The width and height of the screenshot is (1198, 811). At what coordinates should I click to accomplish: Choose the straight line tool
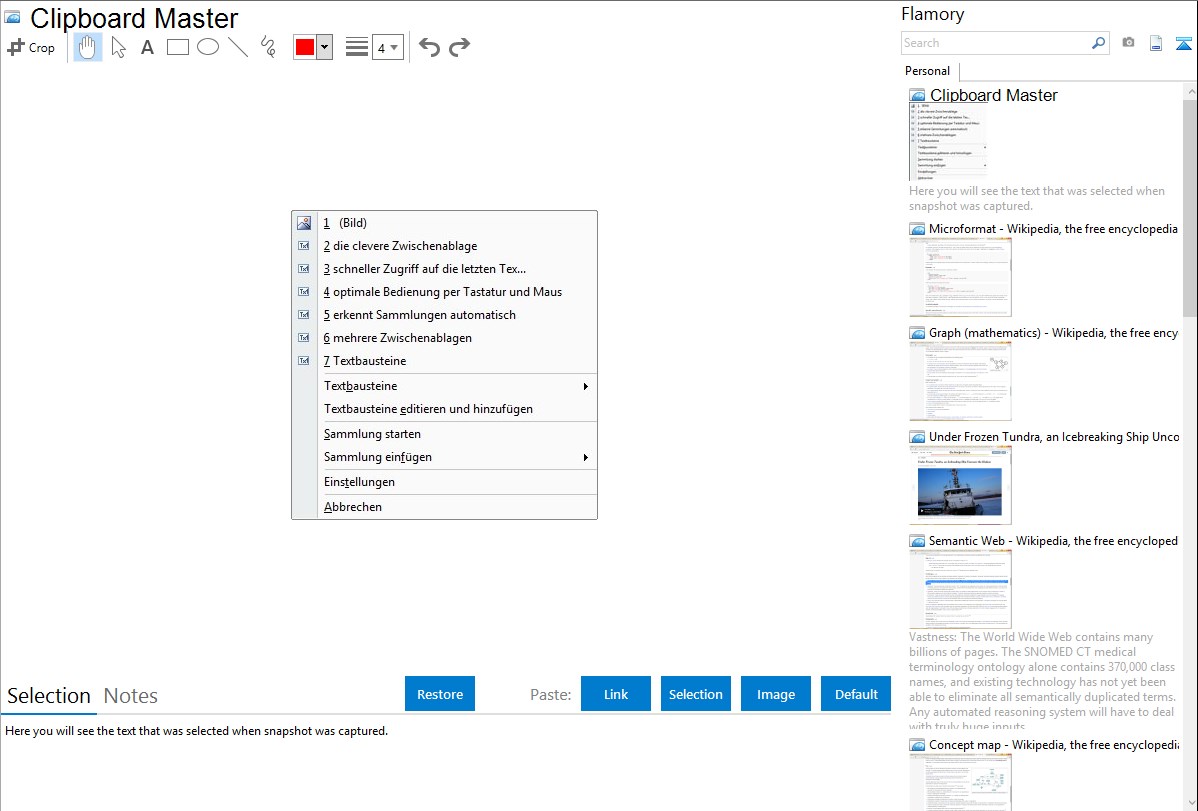[238, 47]
